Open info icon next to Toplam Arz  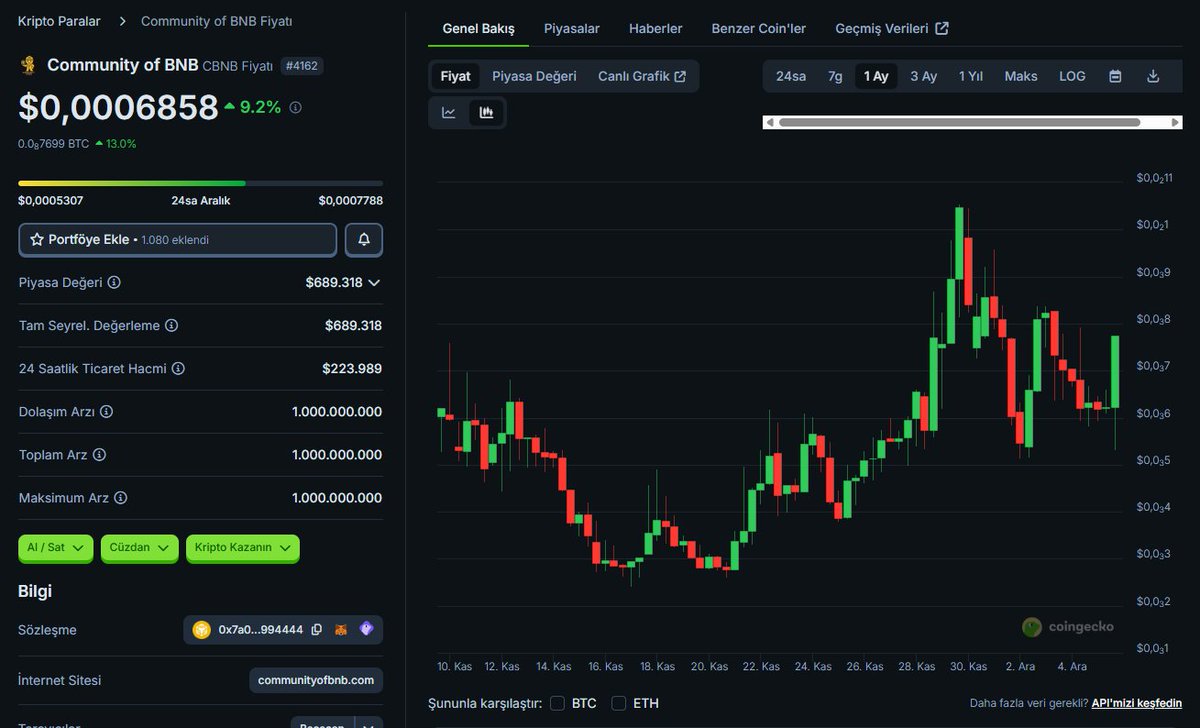pos(99,454)
